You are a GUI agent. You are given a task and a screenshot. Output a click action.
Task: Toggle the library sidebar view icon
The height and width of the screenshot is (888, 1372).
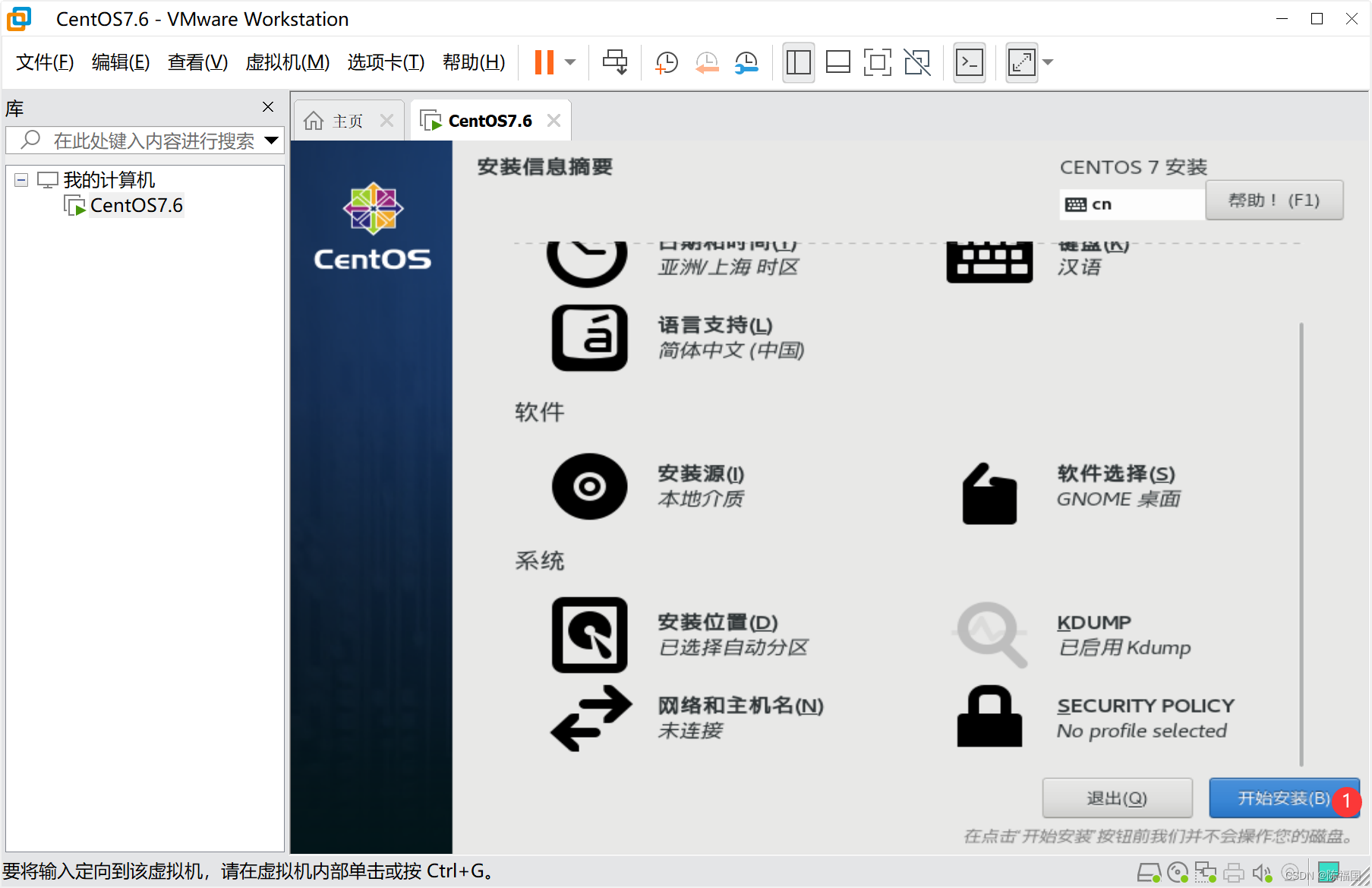point(798,62)
